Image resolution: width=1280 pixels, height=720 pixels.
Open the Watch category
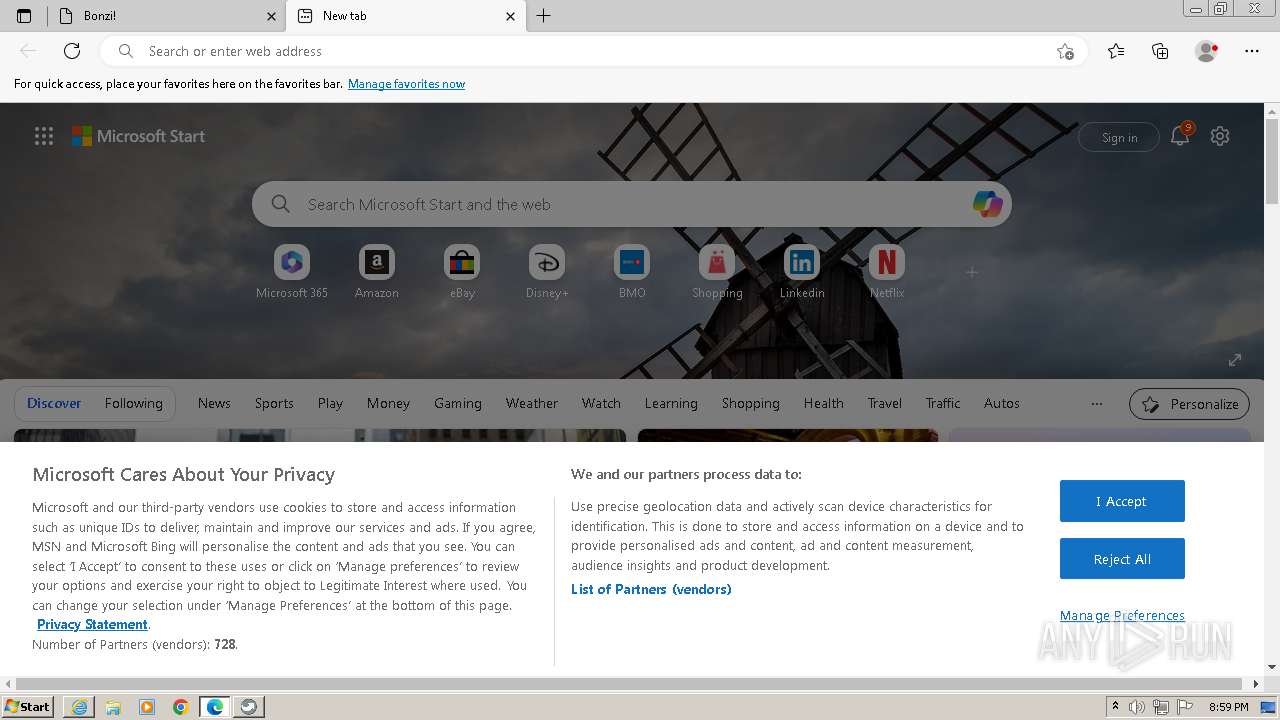tap(601, 403)
